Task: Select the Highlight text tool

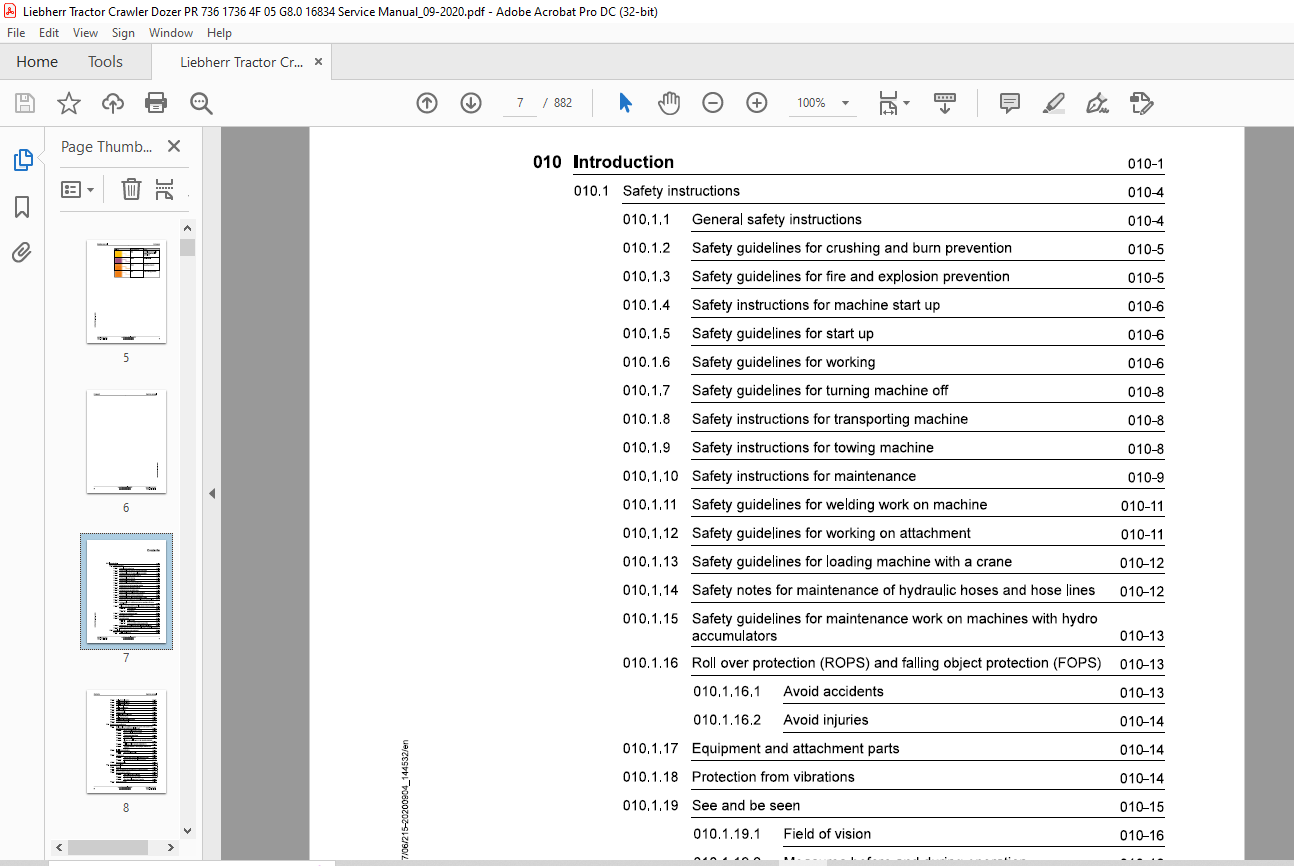Action: pos(1053,103)
